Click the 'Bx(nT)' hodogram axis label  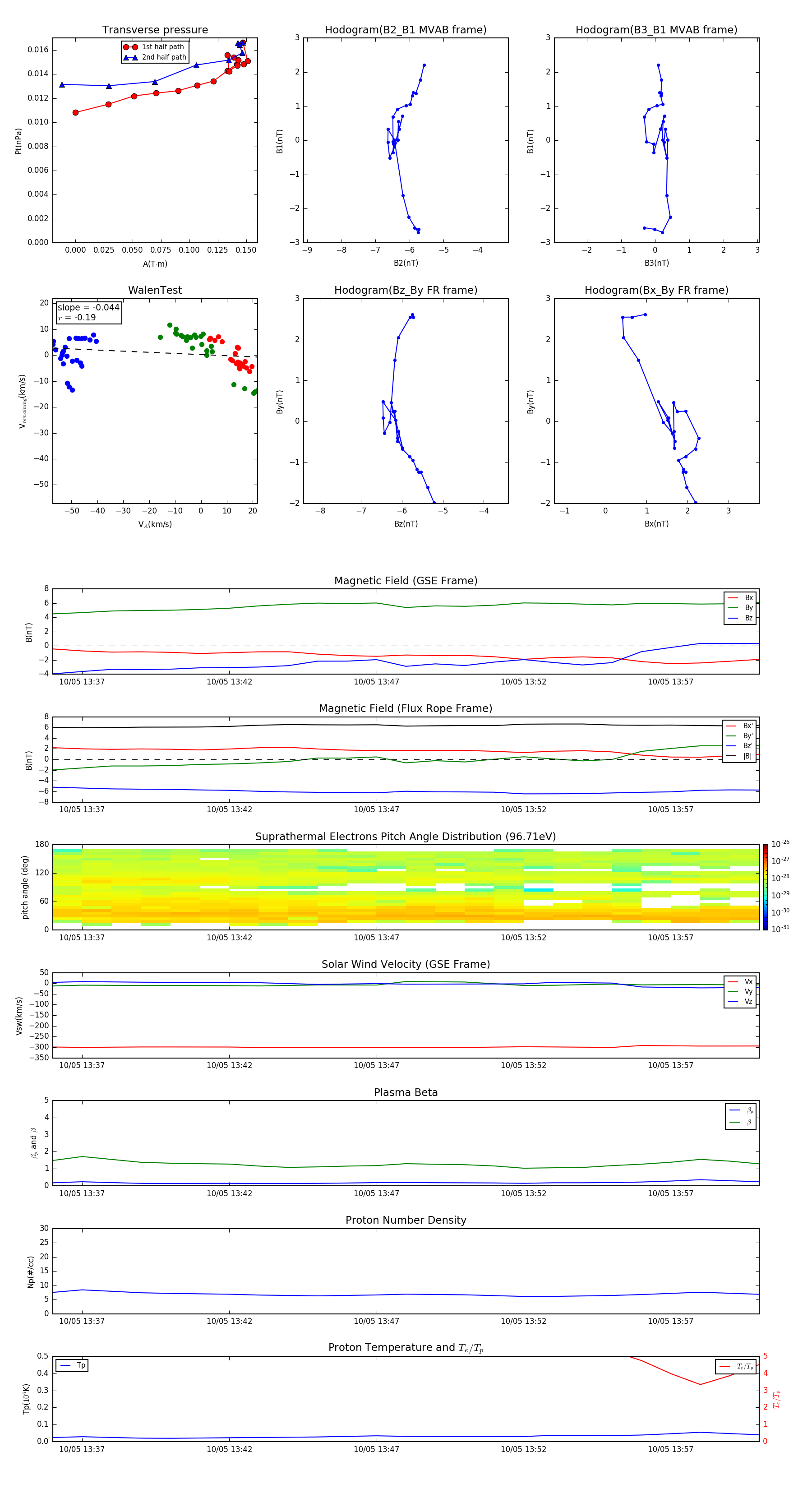(x=656, y=524)
